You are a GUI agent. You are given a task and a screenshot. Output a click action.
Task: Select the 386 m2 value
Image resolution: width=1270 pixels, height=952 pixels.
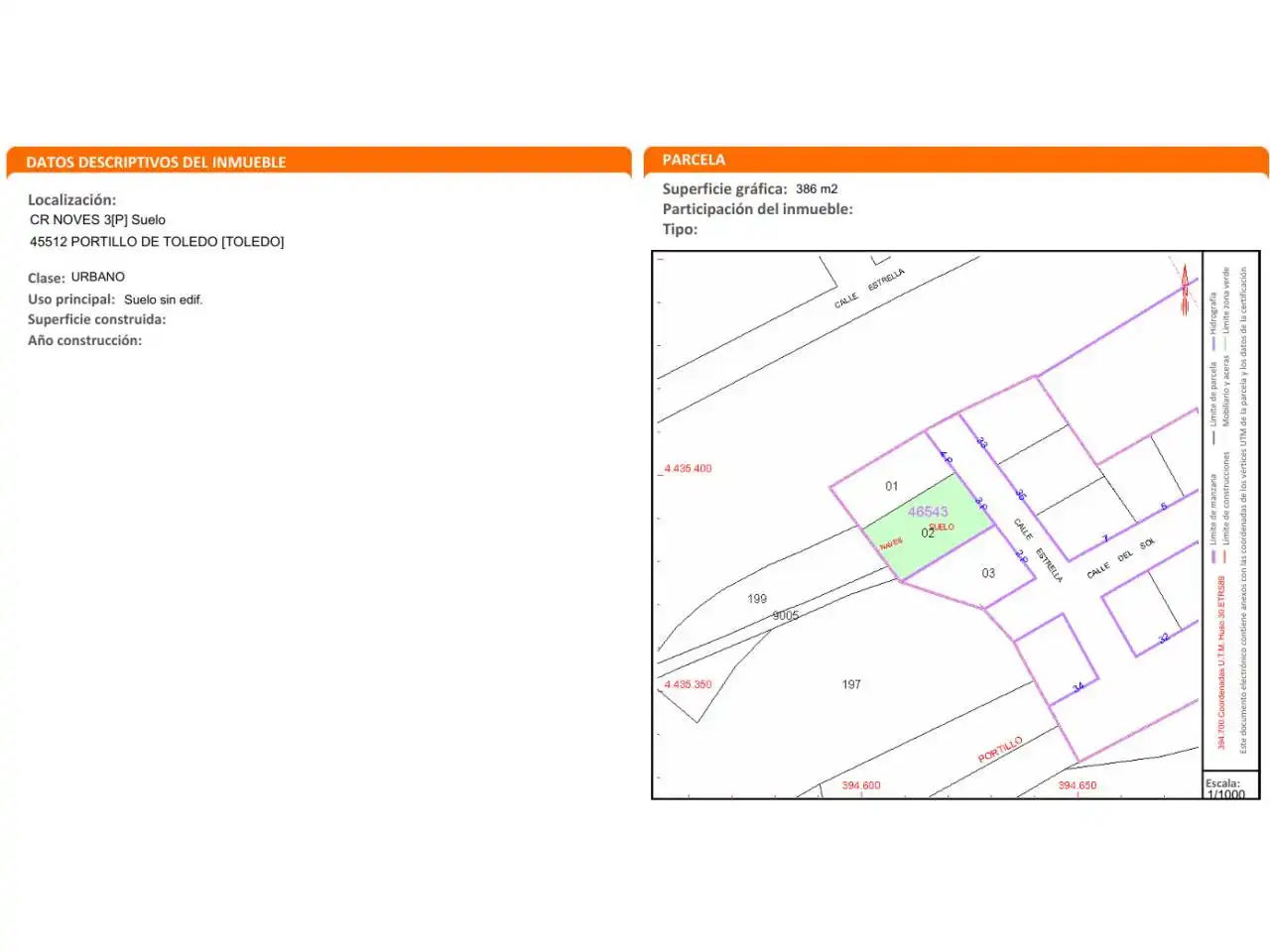click(817, 188)
